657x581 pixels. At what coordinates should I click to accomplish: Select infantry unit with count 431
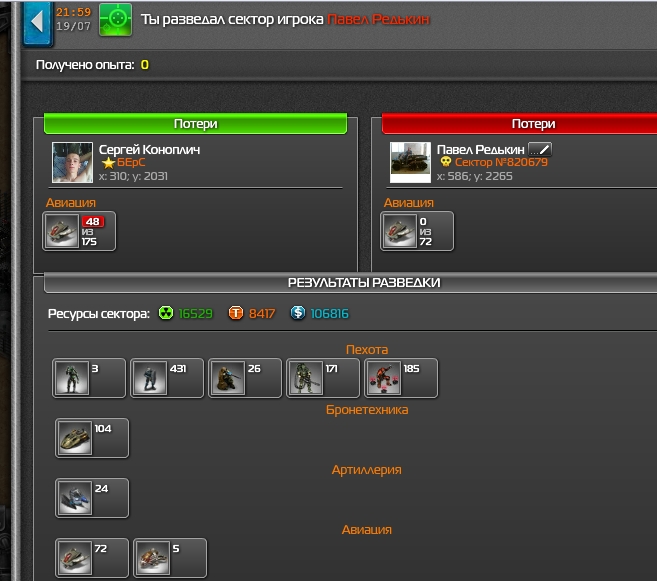pos(167,378)
